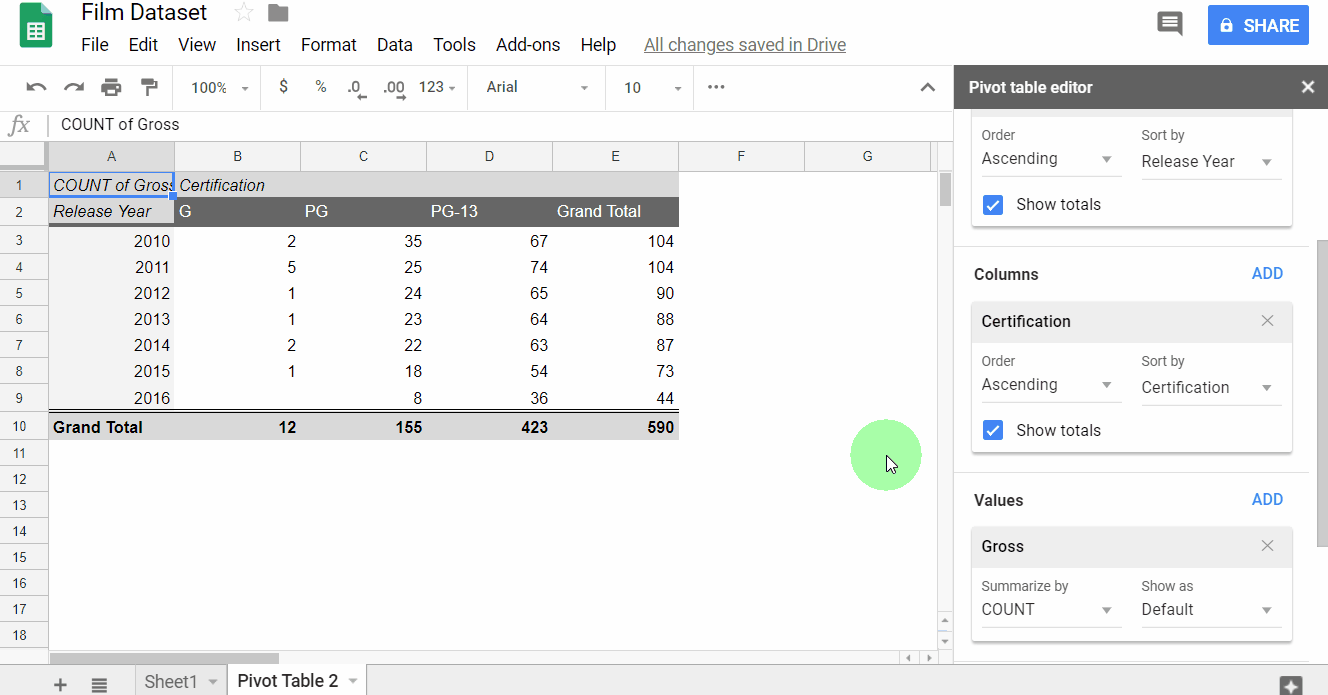Image resolution: width=1328 pixels, height=695 pixels.
Task: Open the Data menu
Action: (395, 45)
